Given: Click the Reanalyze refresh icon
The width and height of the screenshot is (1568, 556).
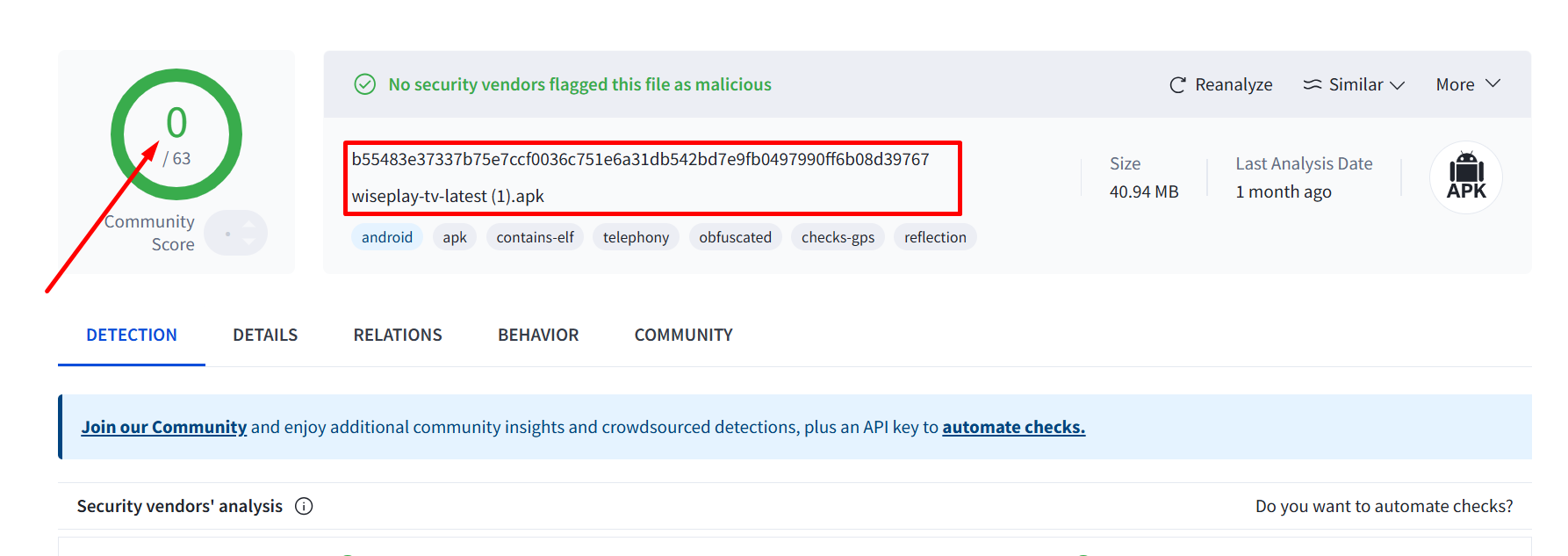Looking at the screenshot, I should [1177, 85].
